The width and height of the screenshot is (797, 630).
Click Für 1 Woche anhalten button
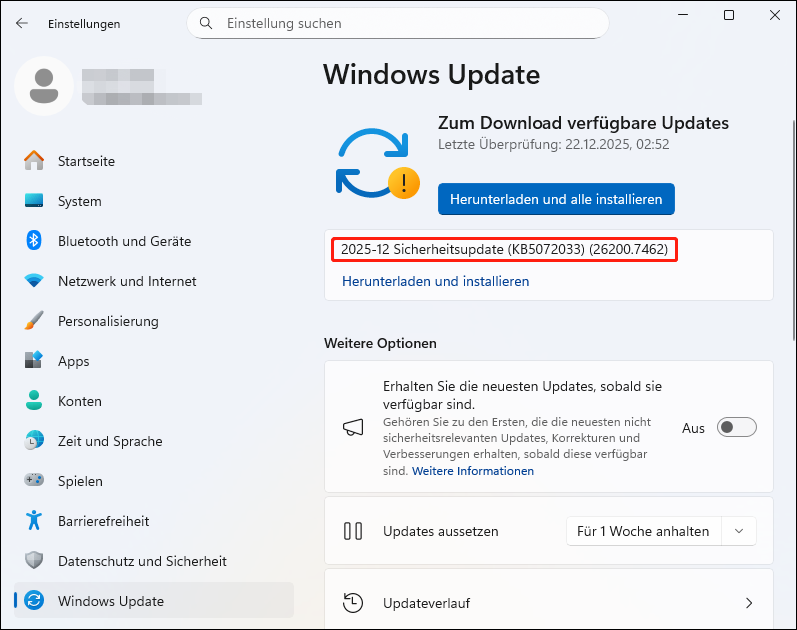click(x=643, y=531)
